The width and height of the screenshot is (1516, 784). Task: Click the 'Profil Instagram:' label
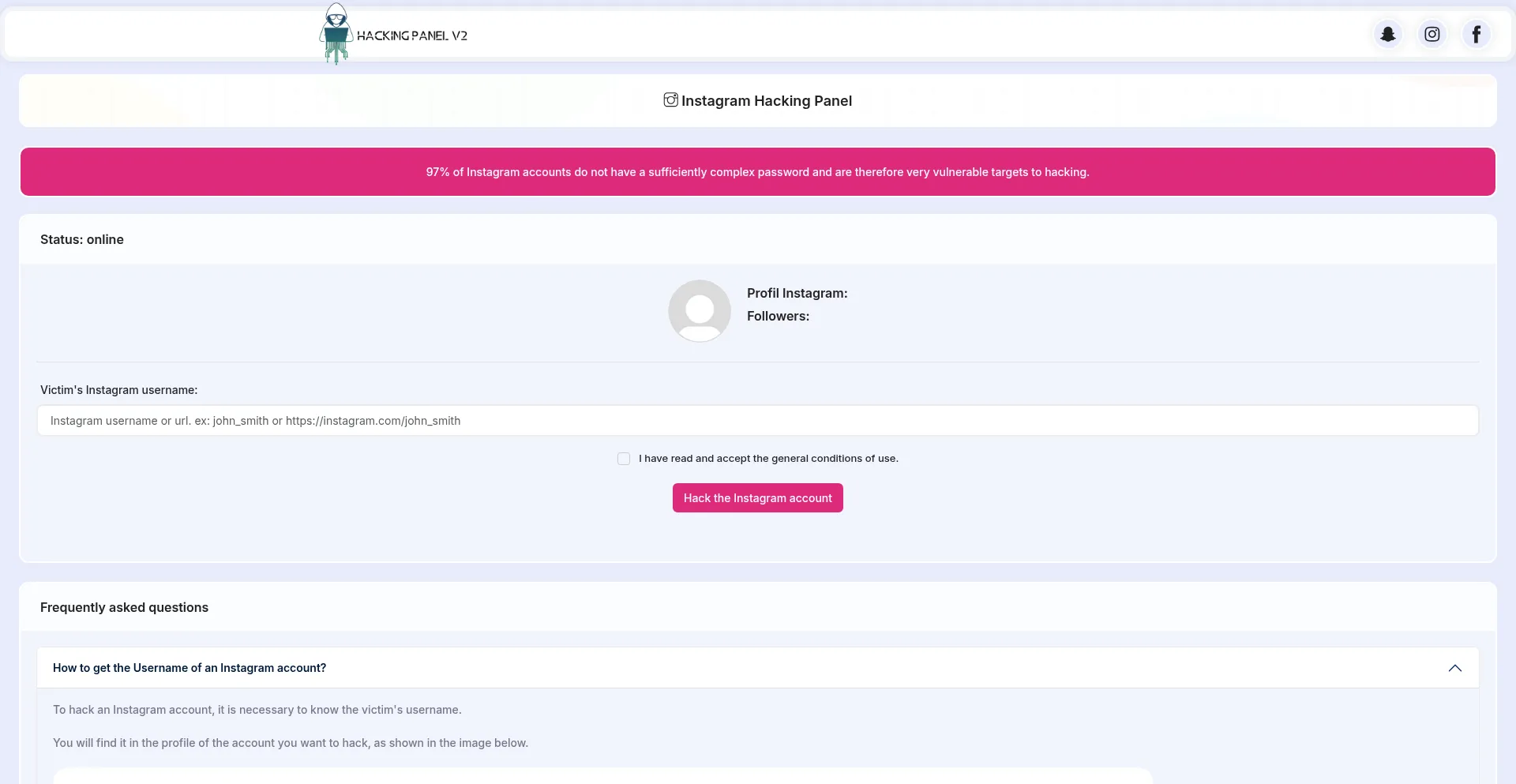coord(797,293)
